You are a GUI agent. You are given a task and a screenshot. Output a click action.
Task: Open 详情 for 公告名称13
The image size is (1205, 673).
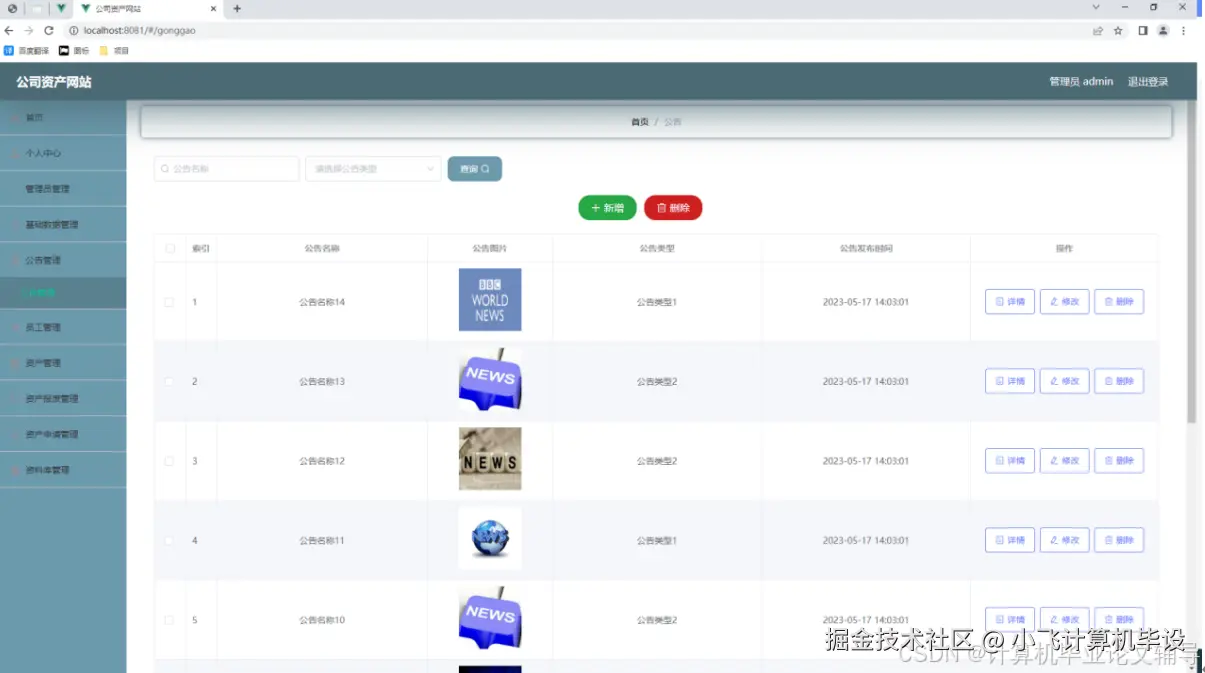coord(1010,381)
